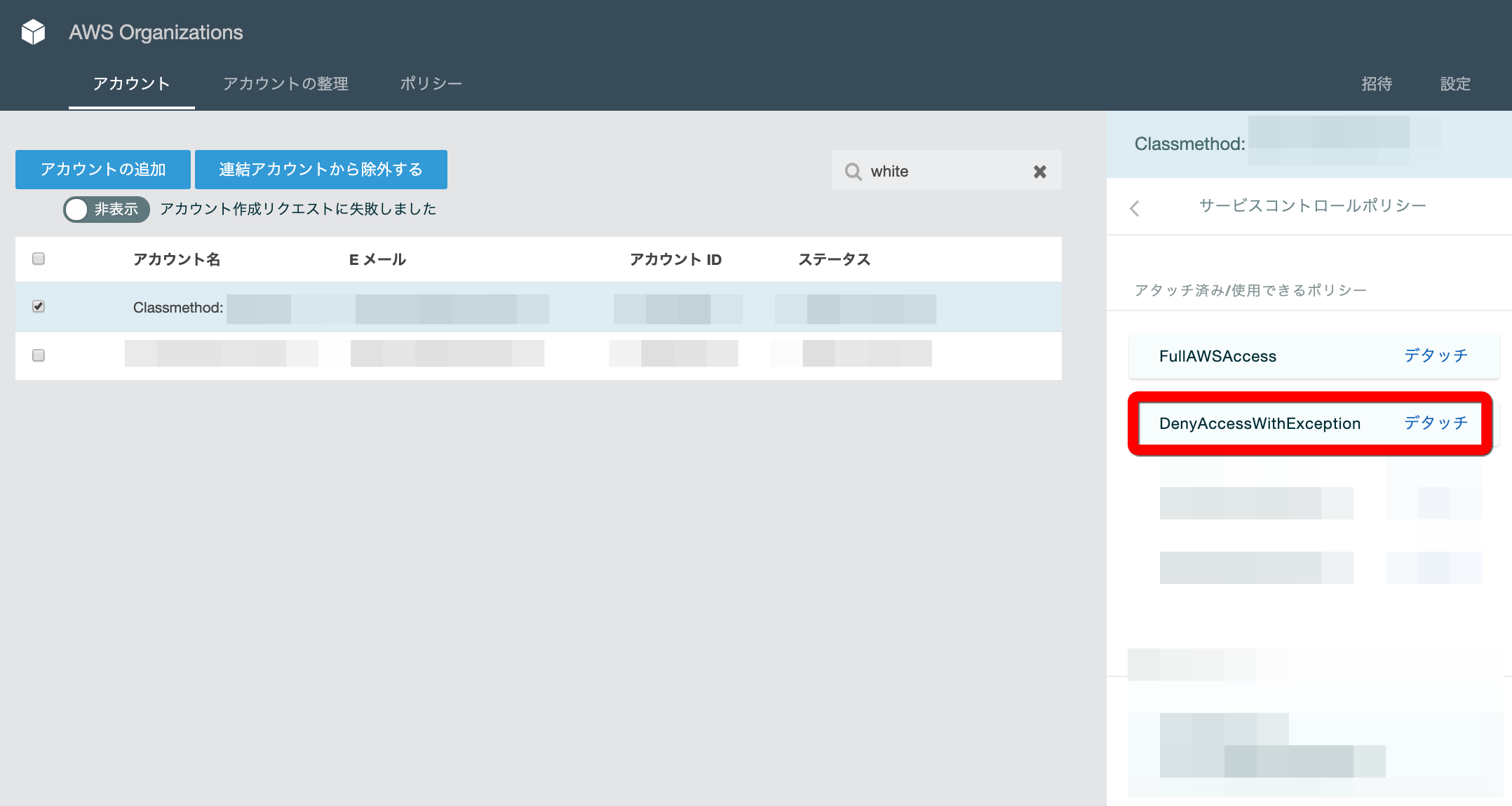1512x806 pixels.
Task: Click the back chevron in the policy panel
Action: click(1134, 207)
